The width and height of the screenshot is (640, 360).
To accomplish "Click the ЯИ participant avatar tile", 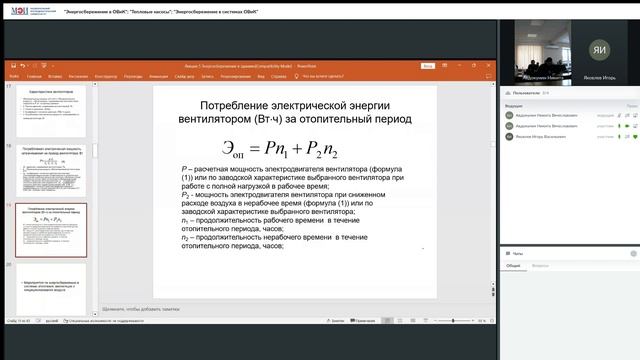I will (x=599, y=53).
